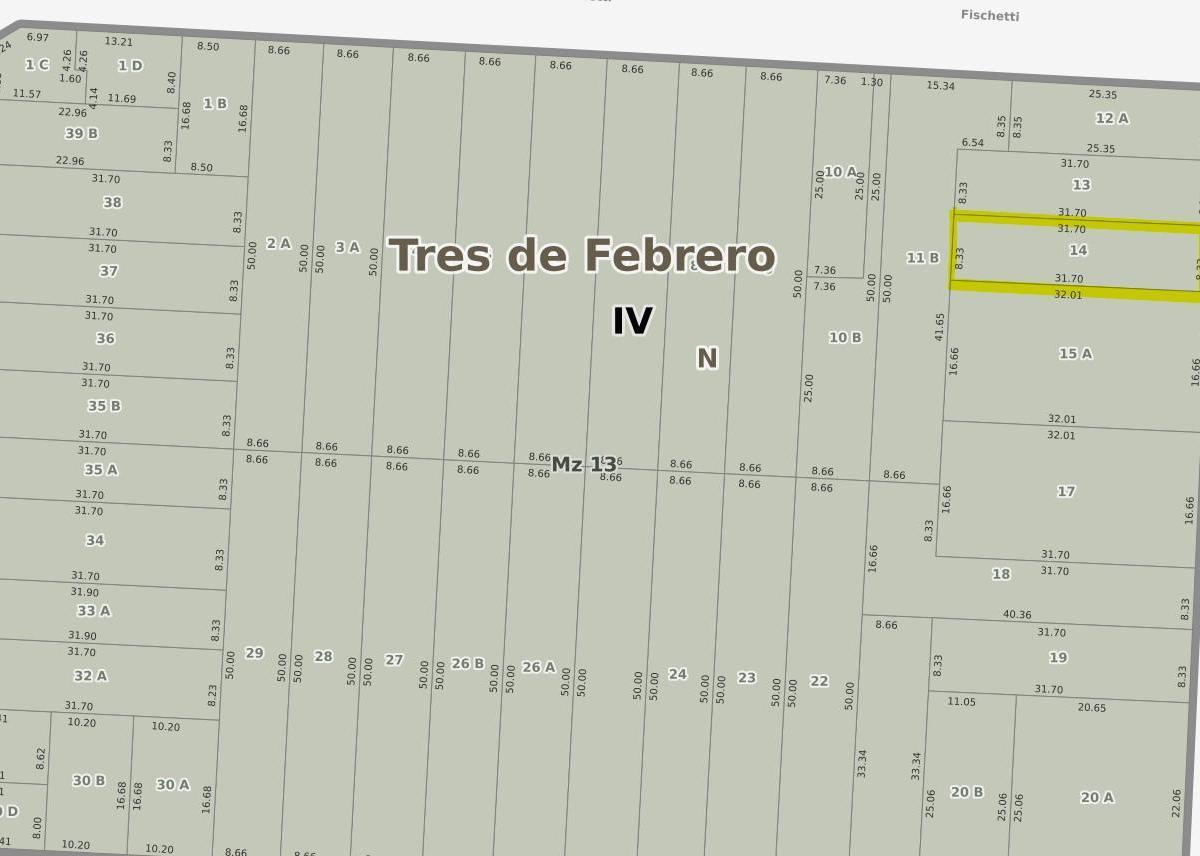Select parcel 35 B
This screenshot has width=1200, height=856.
[104, 406]
